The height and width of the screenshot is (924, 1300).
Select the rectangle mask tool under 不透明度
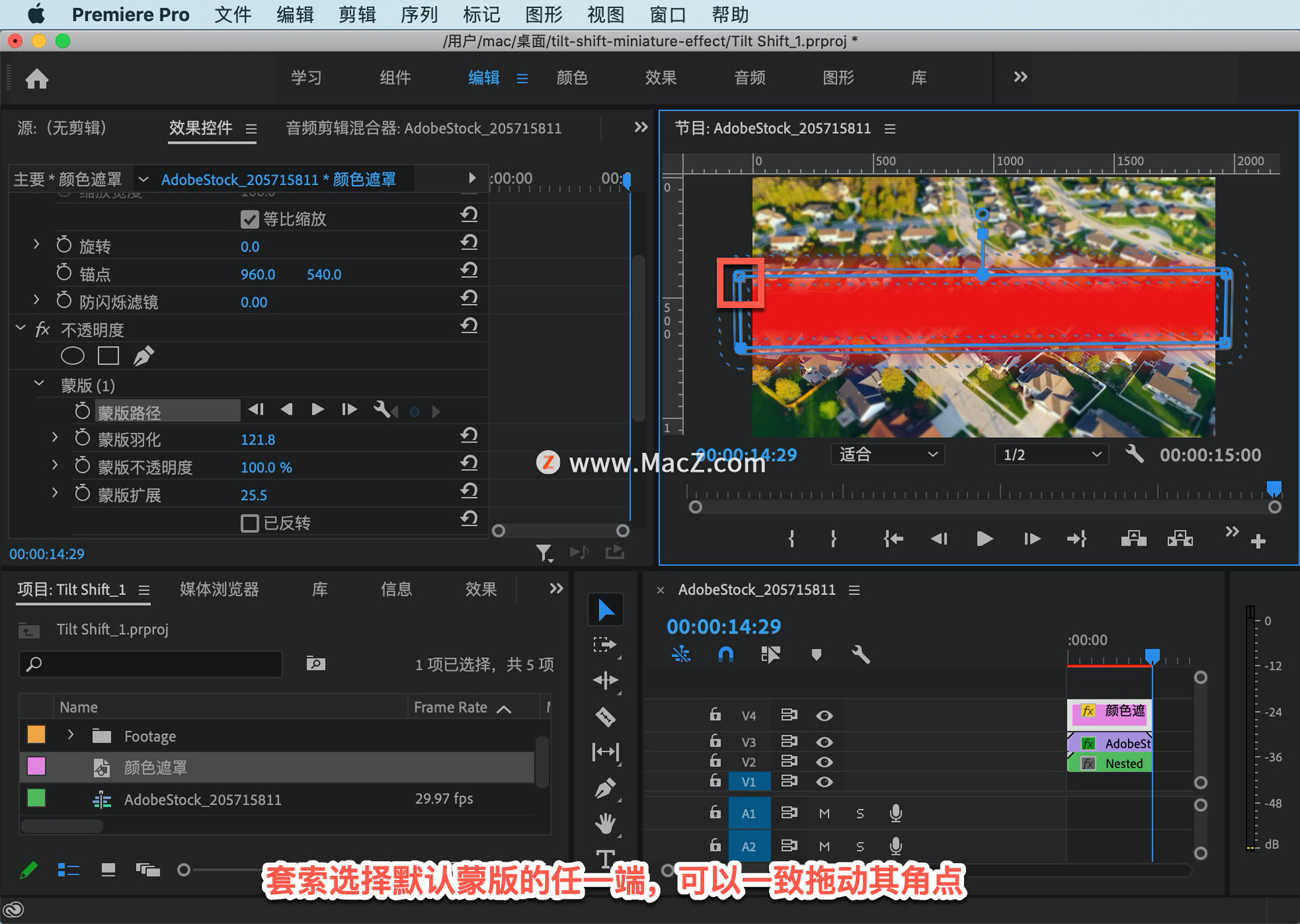click(x=108, y=356)
